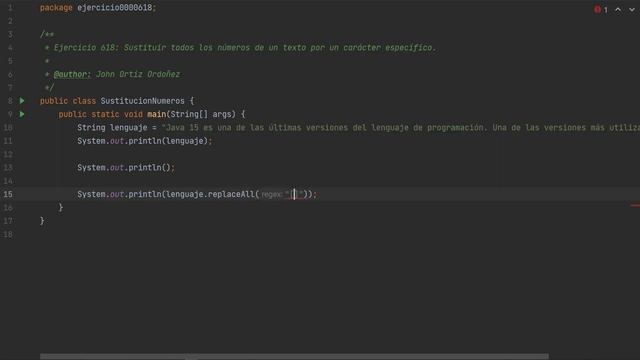Image resolution: width=640 pixels, height=360 pixels.
Task: Click the @author tag in the Javadoc
Action: [x=72, y=74]
